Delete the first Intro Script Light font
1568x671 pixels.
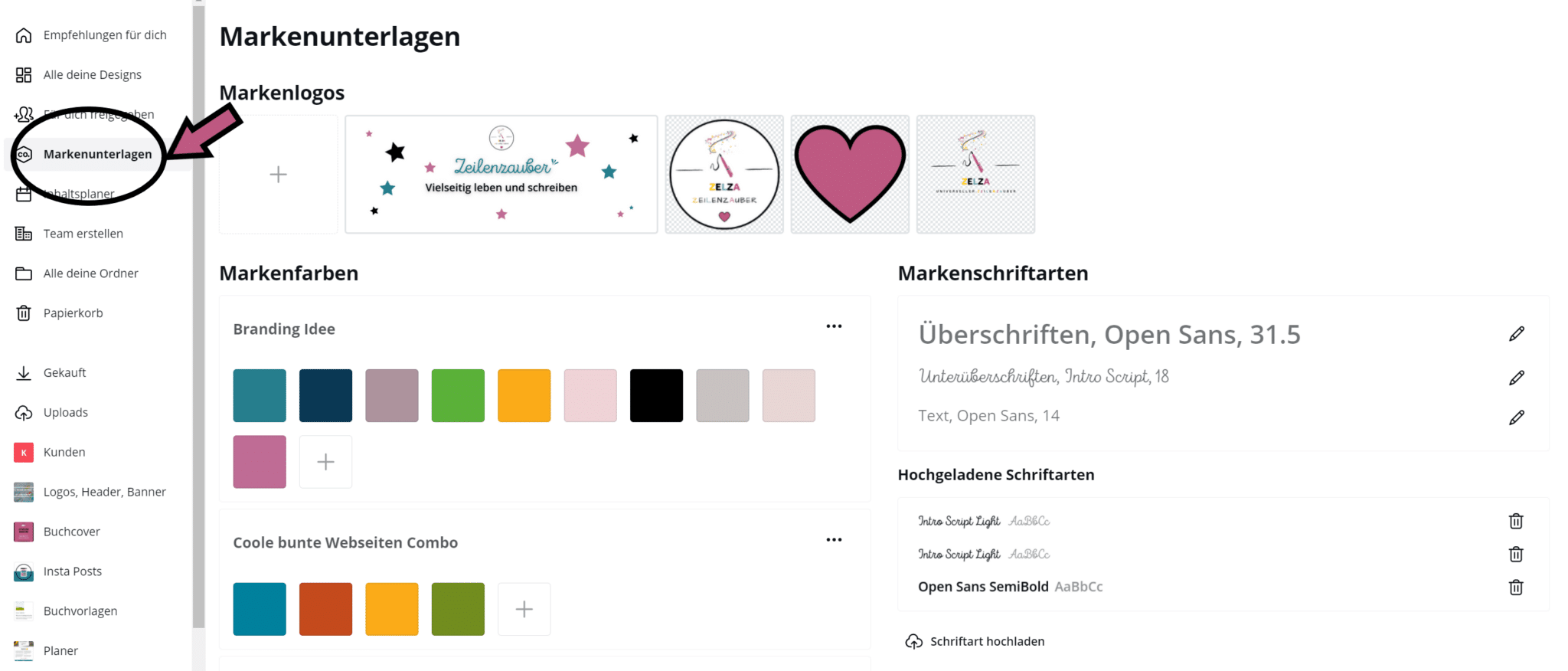[1515, 522]
